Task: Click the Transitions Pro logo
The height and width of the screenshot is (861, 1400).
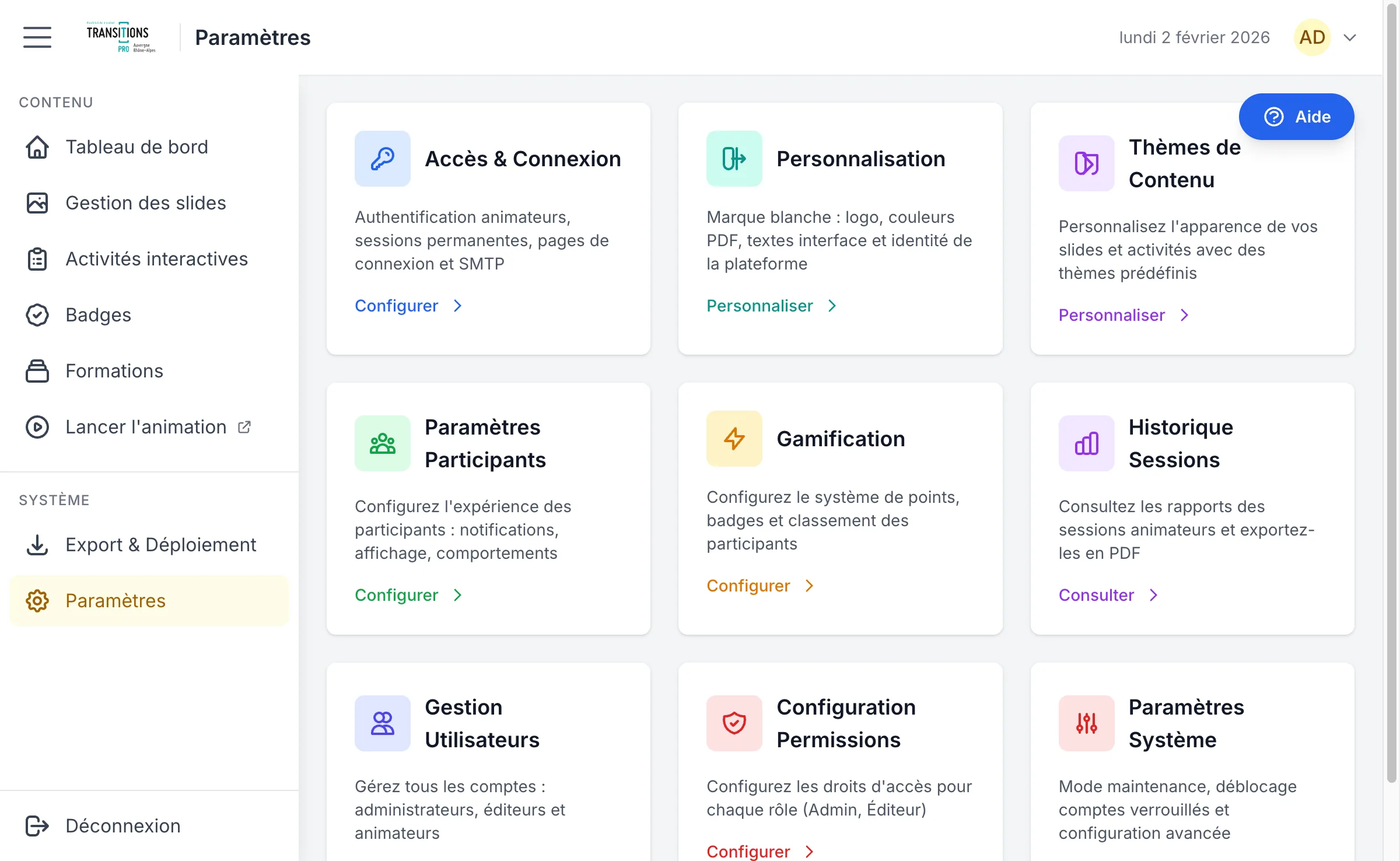Action: [x=121, y=37]
